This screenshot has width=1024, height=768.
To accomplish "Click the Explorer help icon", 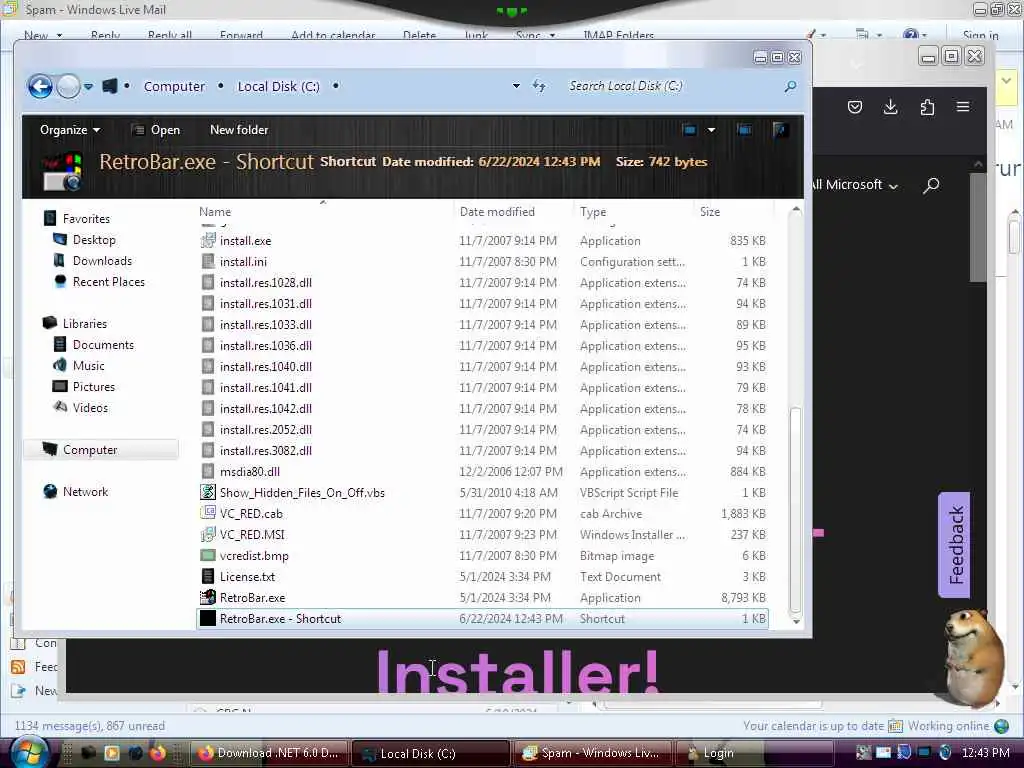I will [780, 130].
